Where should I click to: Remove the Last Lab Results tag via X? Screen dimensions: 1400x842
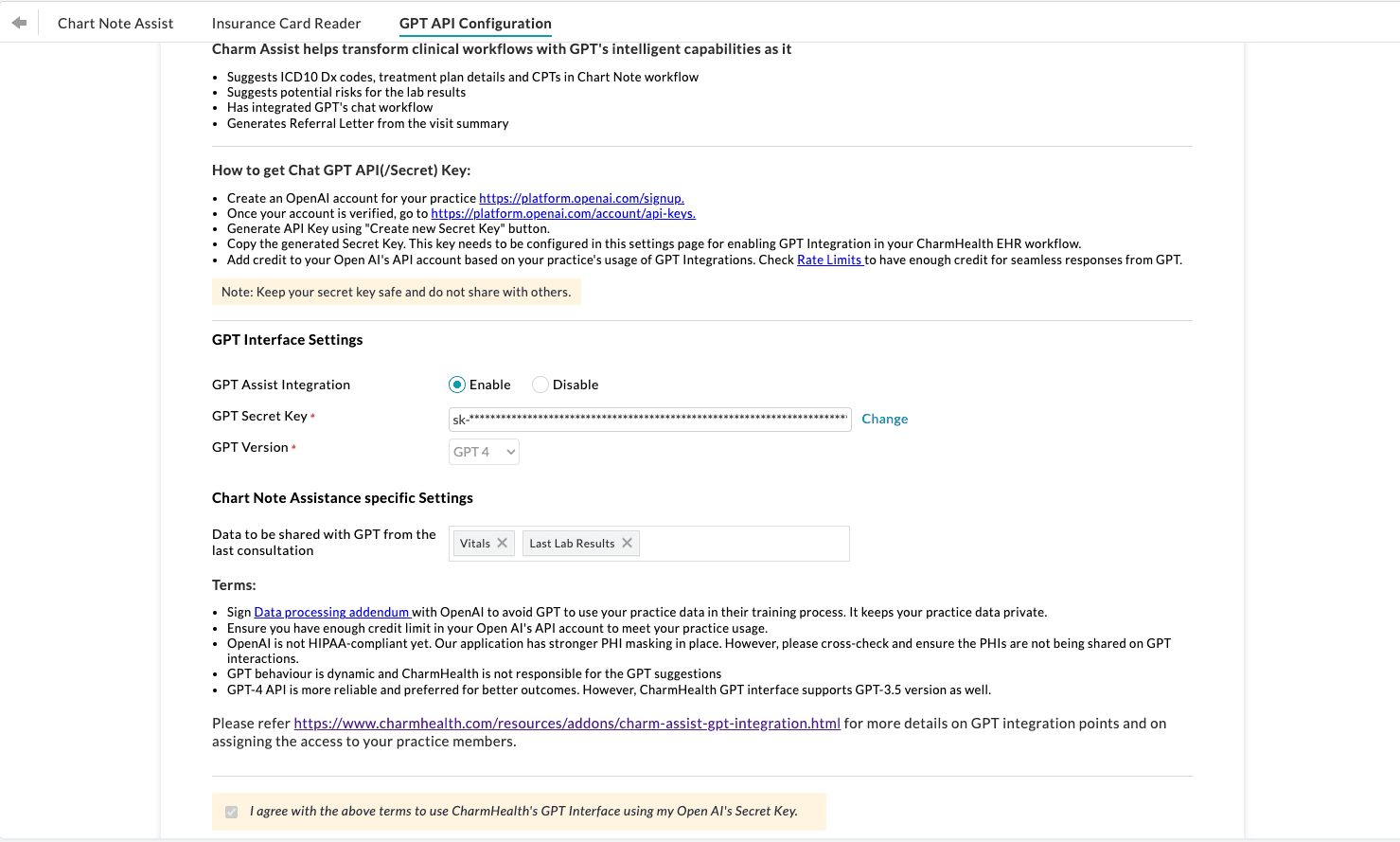[627, 543]
